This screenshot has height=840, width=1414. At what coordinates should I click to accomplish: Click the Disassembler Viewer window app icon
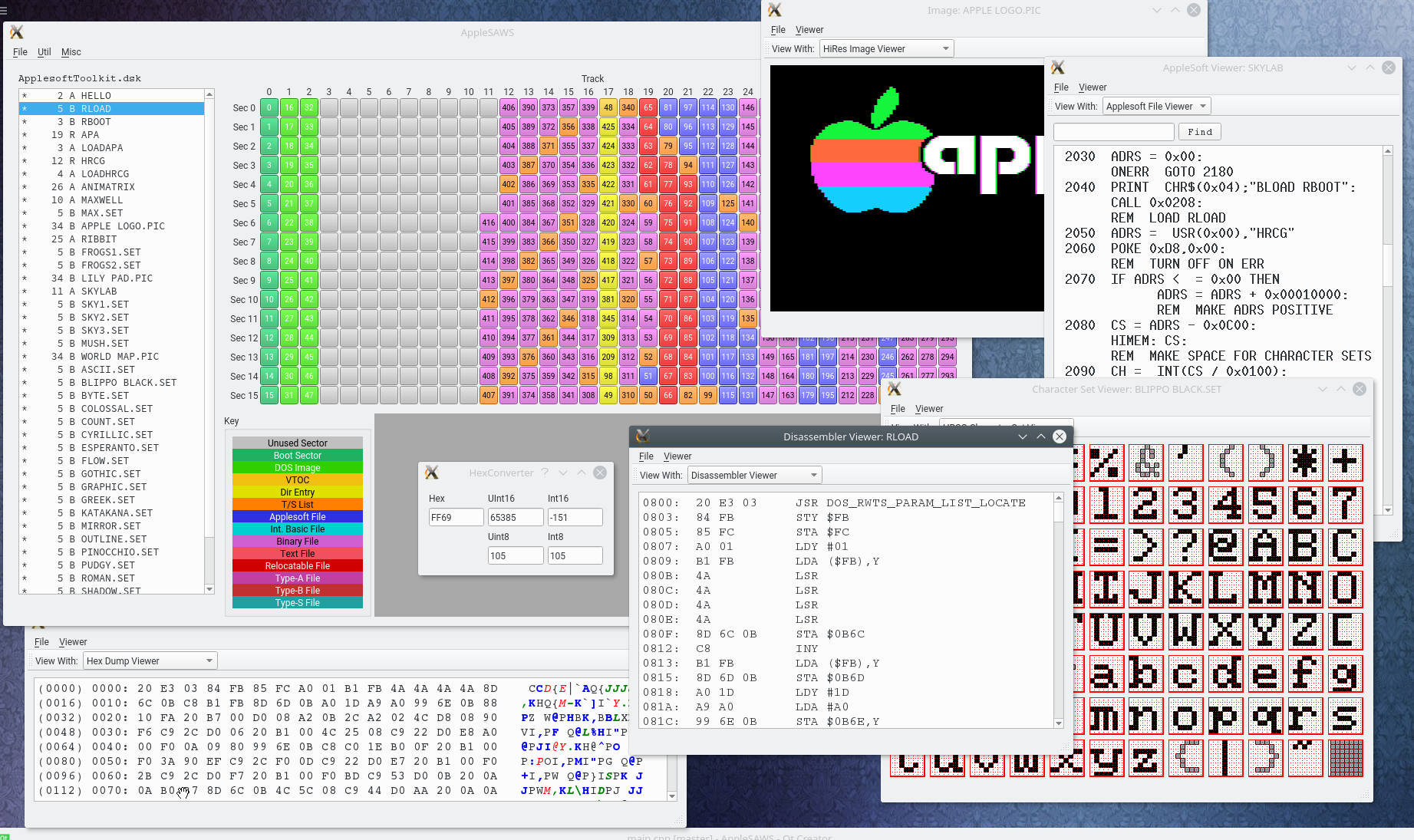643,436
